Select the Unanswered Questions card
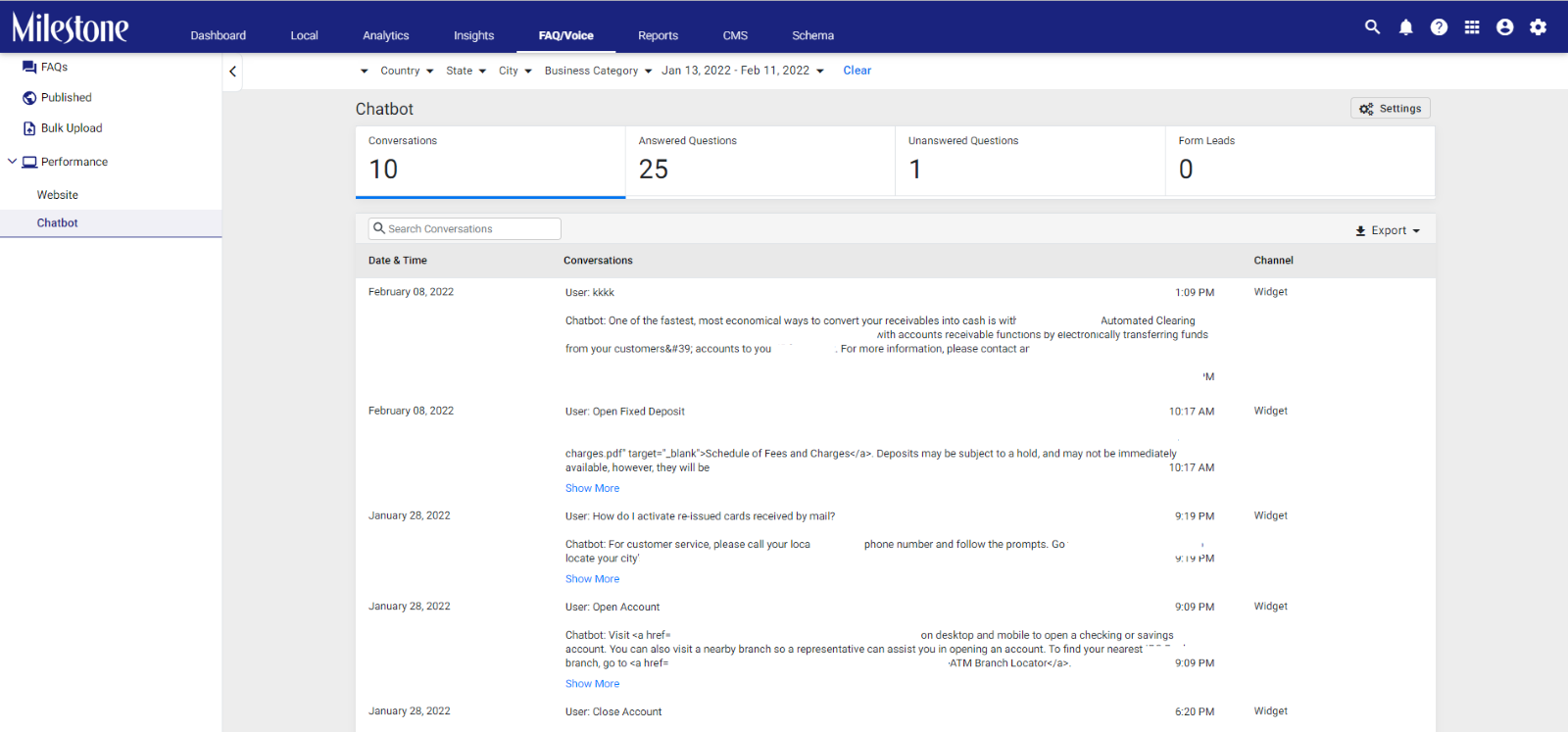The width and height of the screenshot is (1568, 732). pyautogui.click(x=1030, y=162)
